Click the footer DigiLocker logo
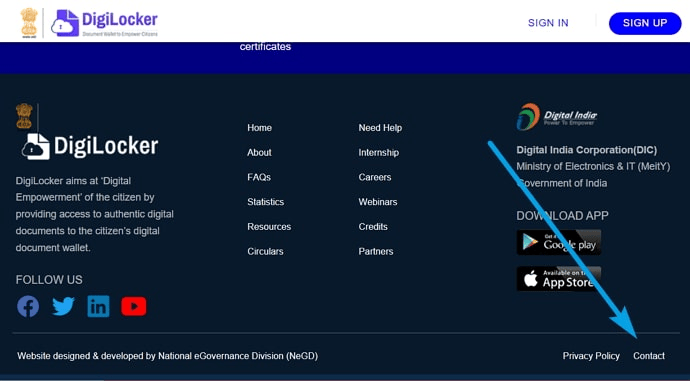 pos(90,147)
